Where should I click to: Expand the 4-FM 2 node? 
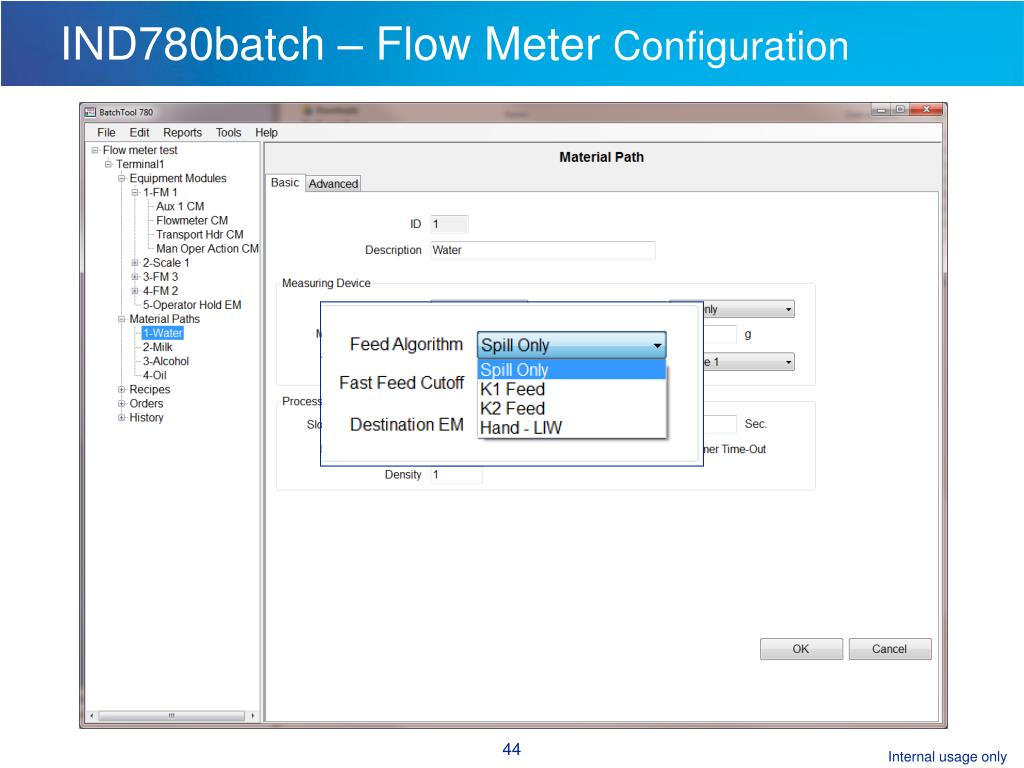pos(135,291)
